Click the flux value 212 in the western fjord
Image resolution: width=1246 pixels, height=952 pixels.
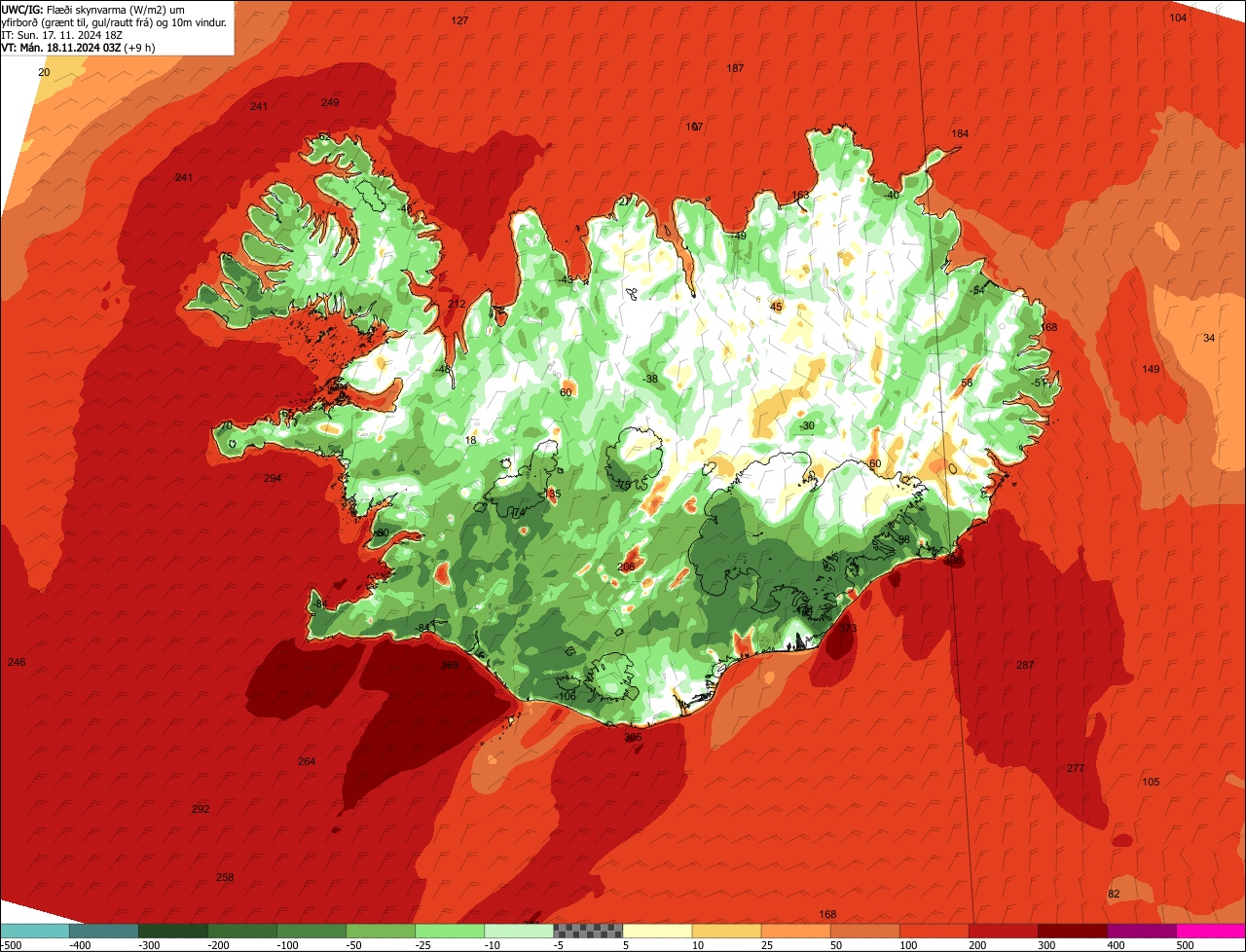tap(457, 304)
